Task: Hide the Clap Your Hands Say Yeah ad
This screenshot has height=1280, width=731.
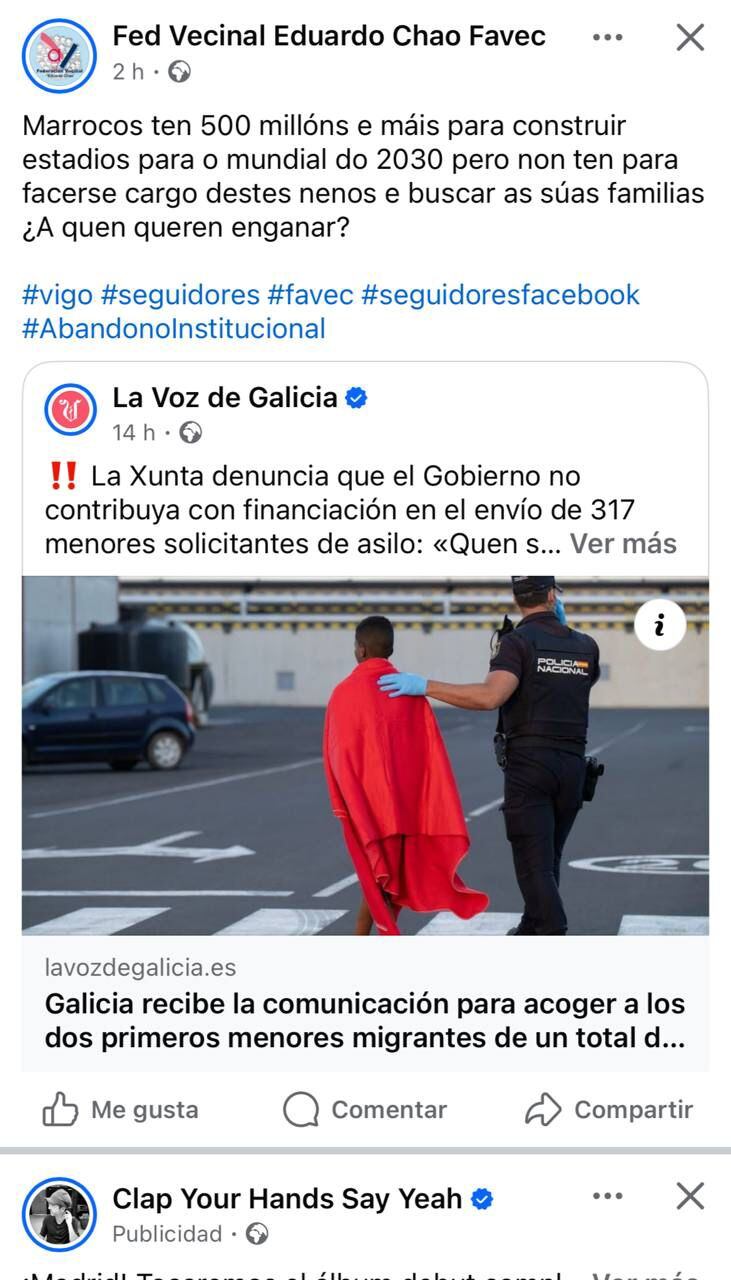Action: 690,1196
